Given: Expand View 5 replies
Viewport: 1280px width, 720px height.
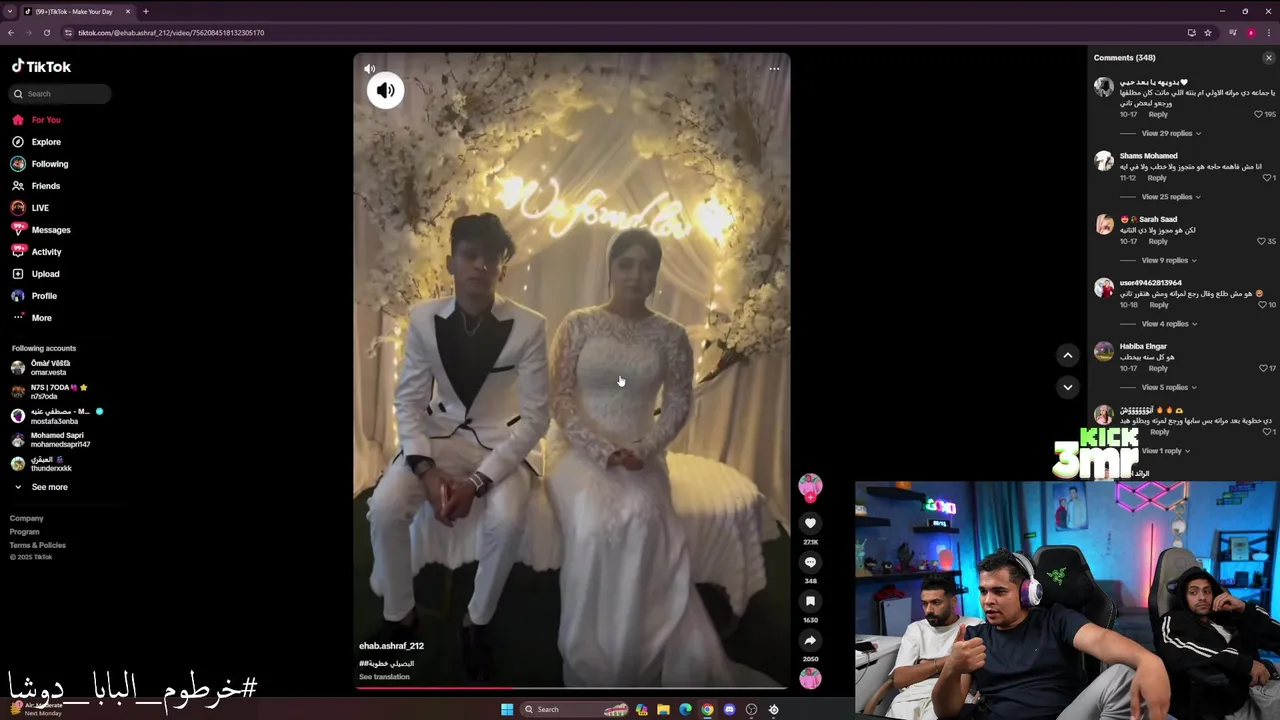Looking at the screenshot, I should click(1169, 387).
